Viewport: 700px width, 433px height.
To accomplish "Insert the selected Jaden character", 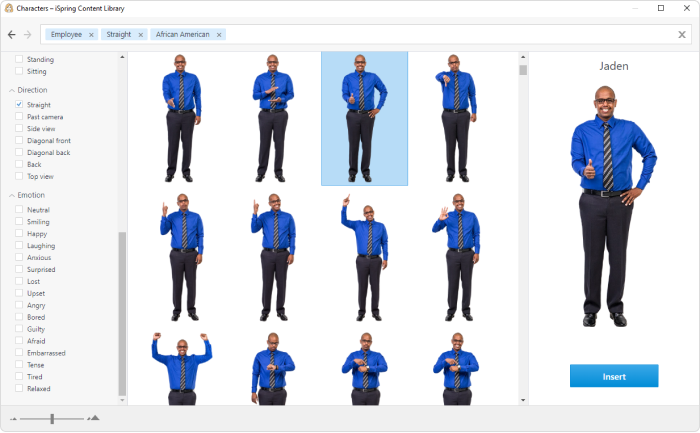I will [x=614, y=376].
